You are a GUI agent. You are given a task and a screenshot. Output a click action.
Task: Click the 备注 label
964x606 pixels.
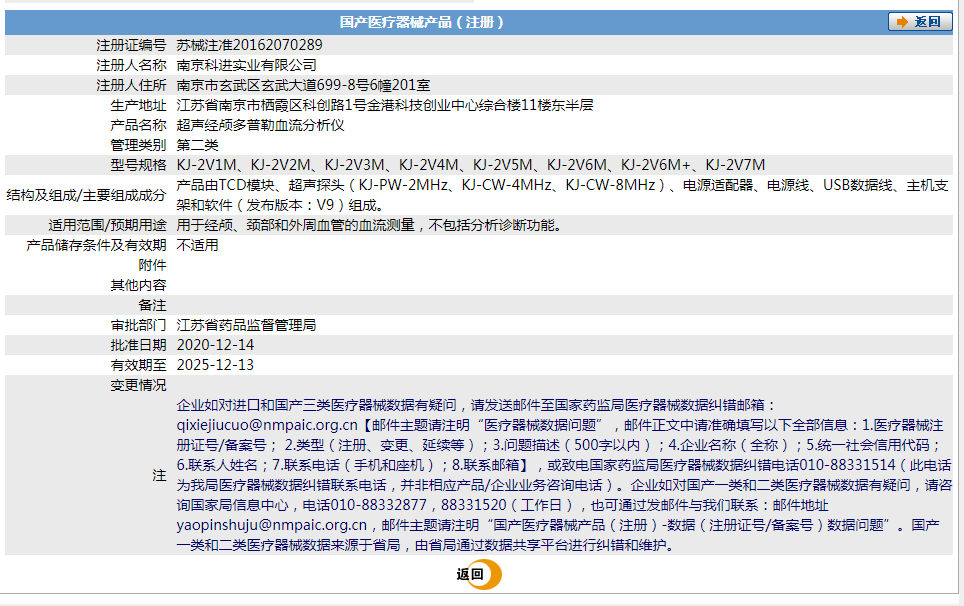[152, 305]
